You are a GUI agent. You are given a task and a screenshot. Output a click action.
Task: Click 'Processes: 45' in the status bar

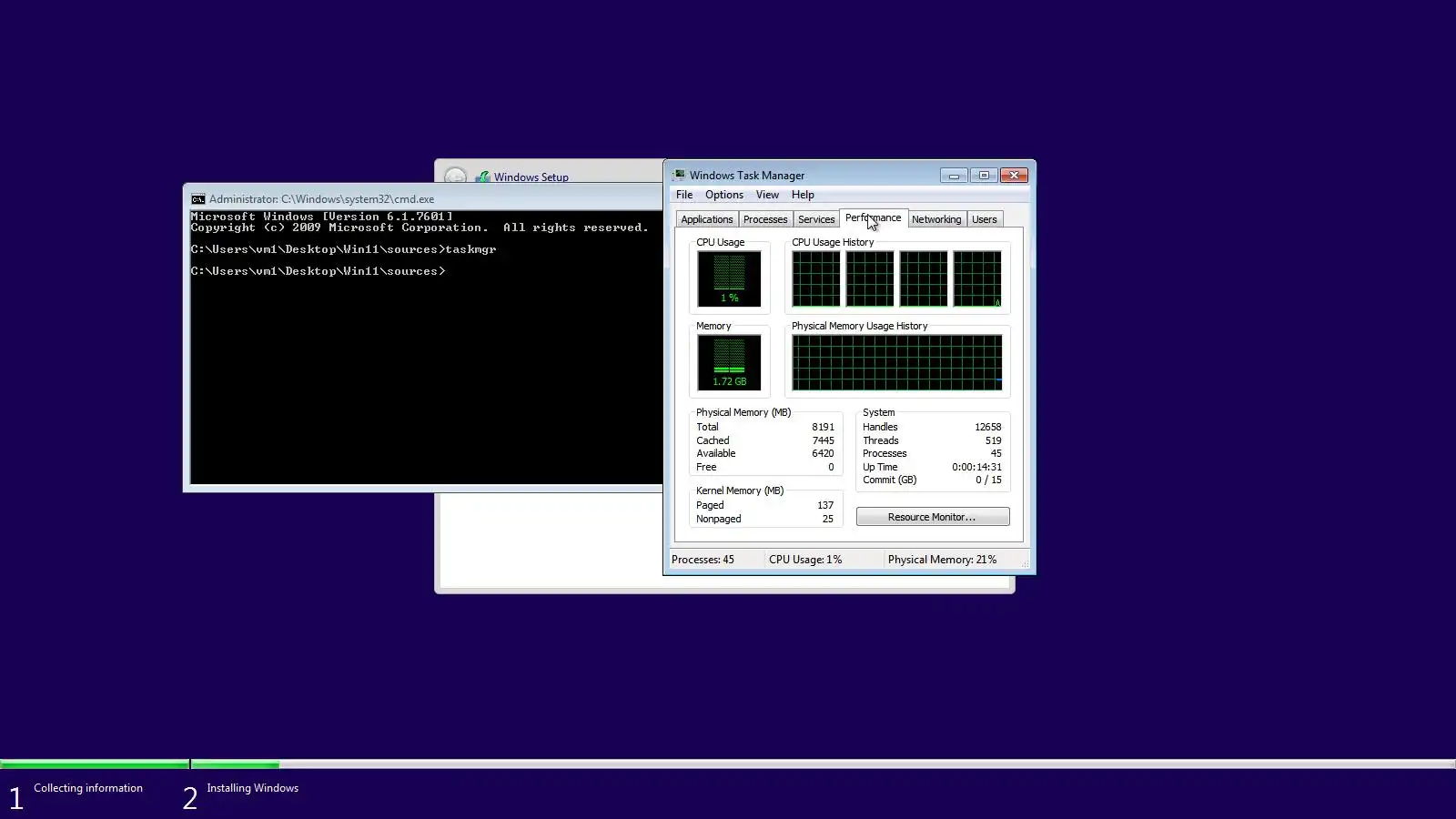click(x=703, y=560)
